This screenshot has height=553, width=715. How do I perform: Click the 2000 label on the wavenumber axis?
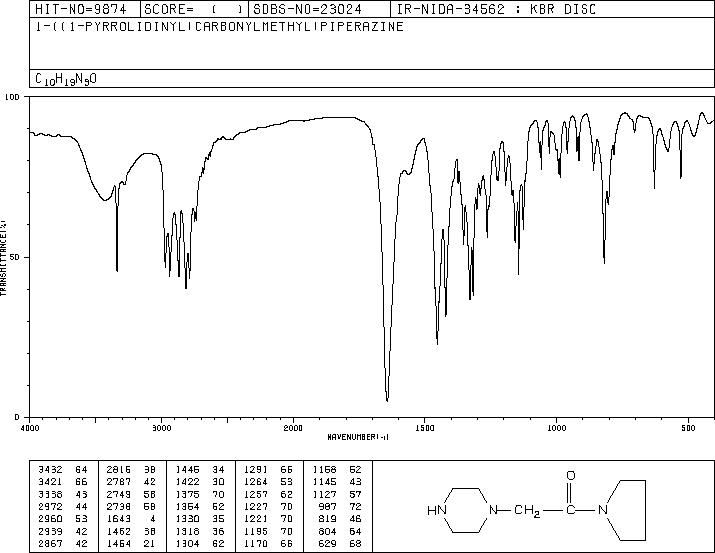pyautogui.click(x=293, y=428)
